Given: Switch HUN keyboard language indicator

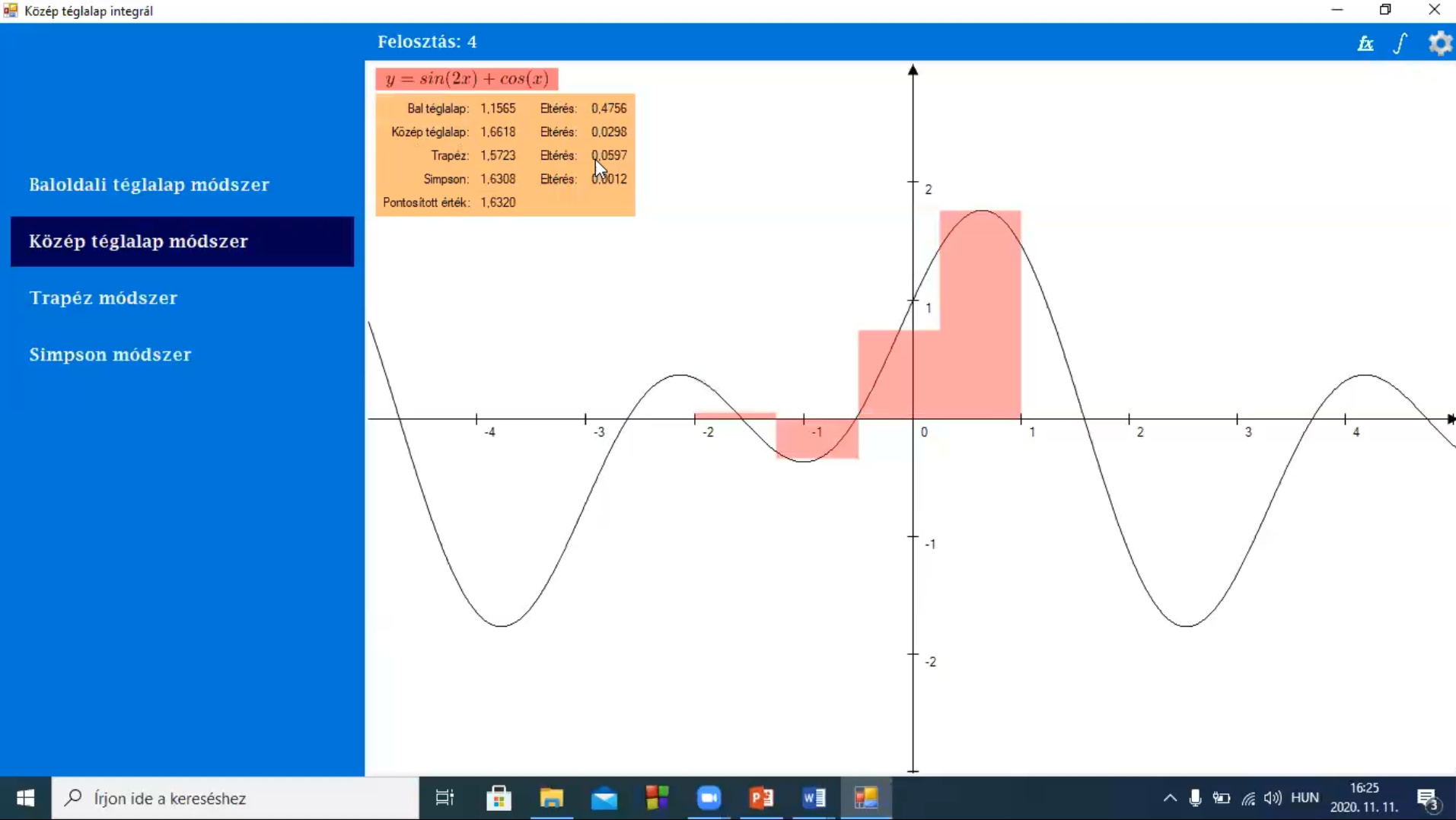Looking at the screenshot, I should point(1305,797).
